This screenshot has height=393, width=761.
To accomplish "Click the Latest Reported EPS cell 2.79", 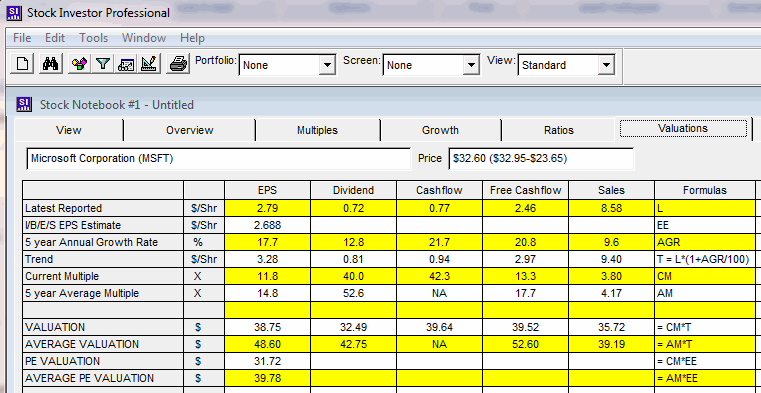I will 267,208.
